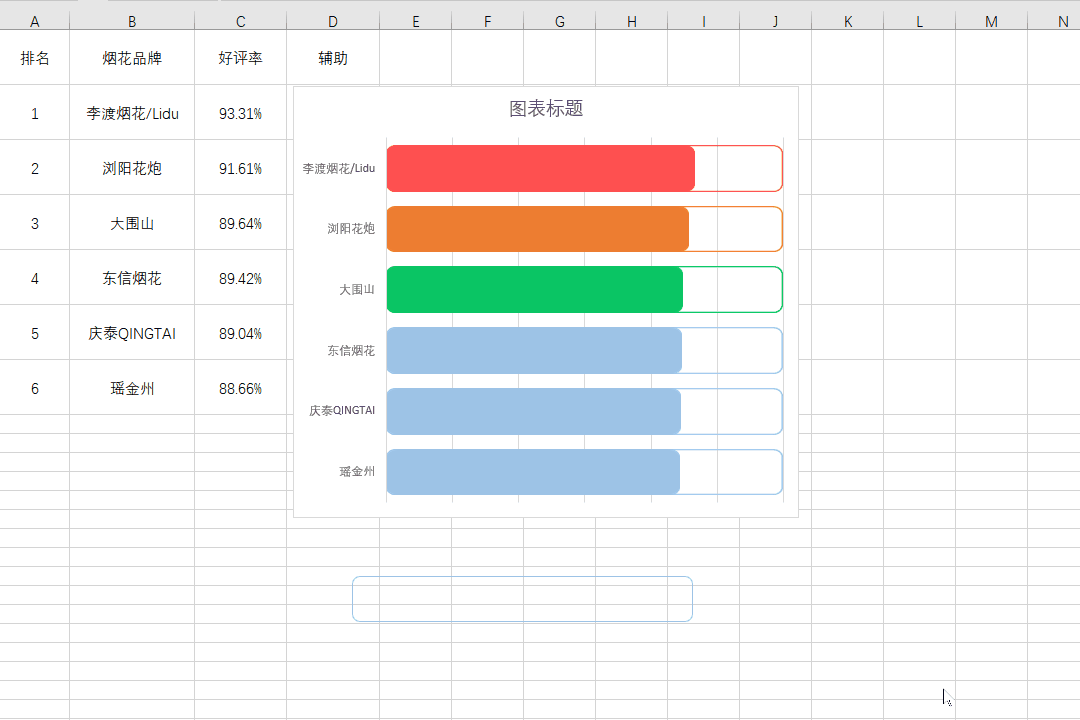Select the blue bar for 东信烟花
Image resolution: width=1080 pixels, height=720 pixels.
coord(534,350)
